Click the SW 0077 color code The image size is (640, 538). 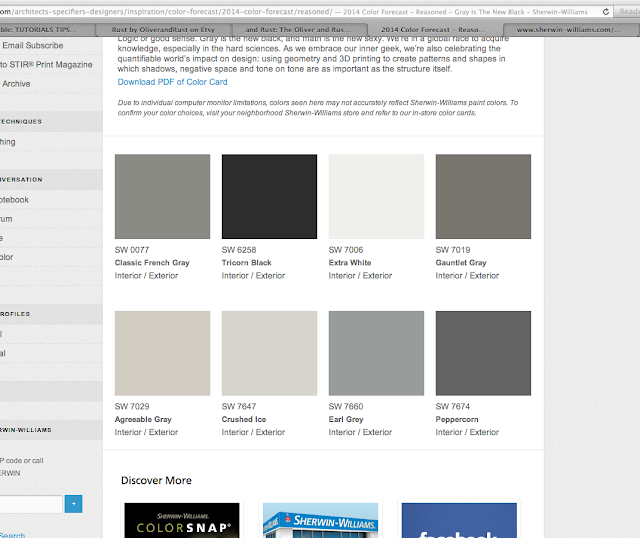132,250
